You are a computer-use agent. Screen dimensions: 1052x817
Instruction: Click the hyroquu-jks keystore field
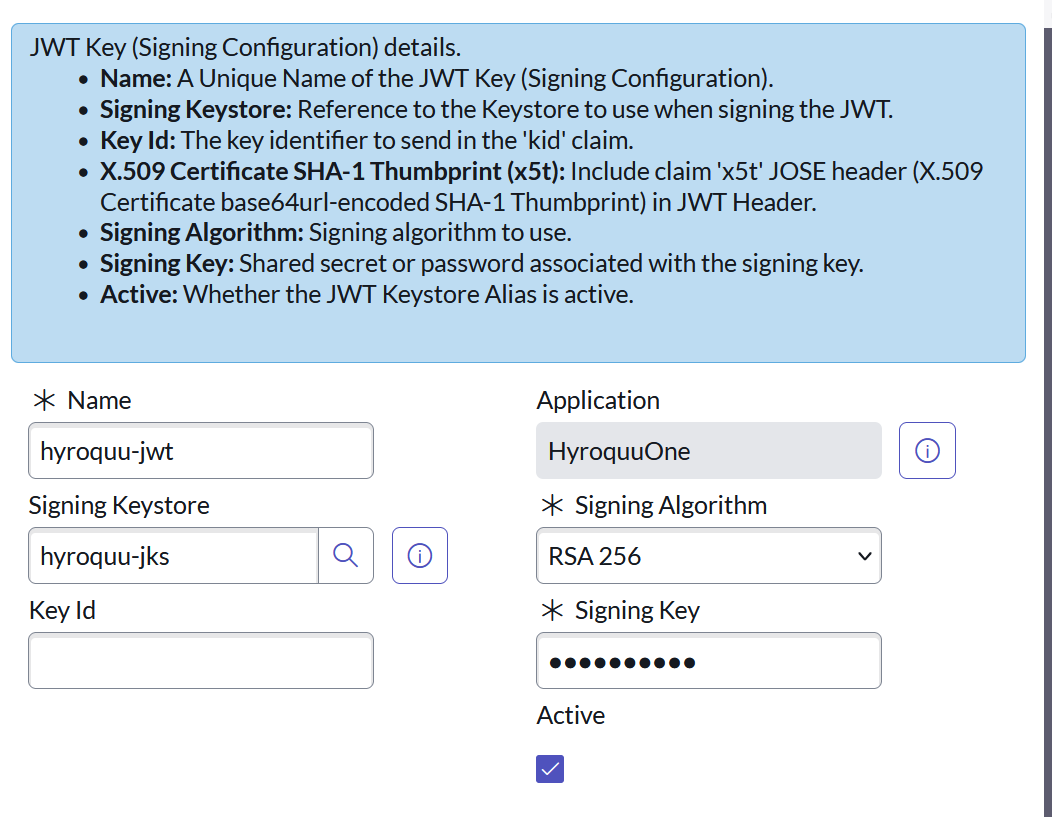pyautogui.click(x=170, y=555)
